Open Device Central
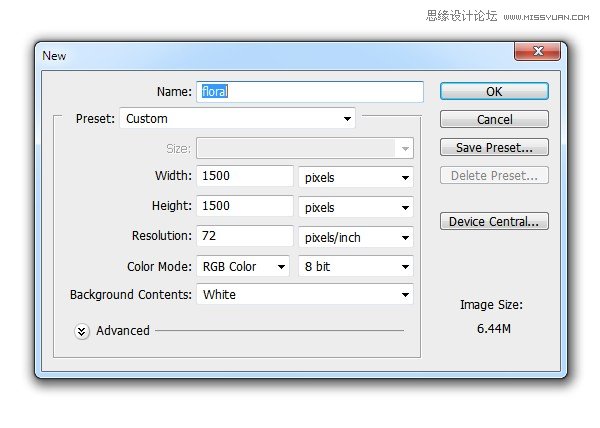600x428 pixels. pos(494,221)
